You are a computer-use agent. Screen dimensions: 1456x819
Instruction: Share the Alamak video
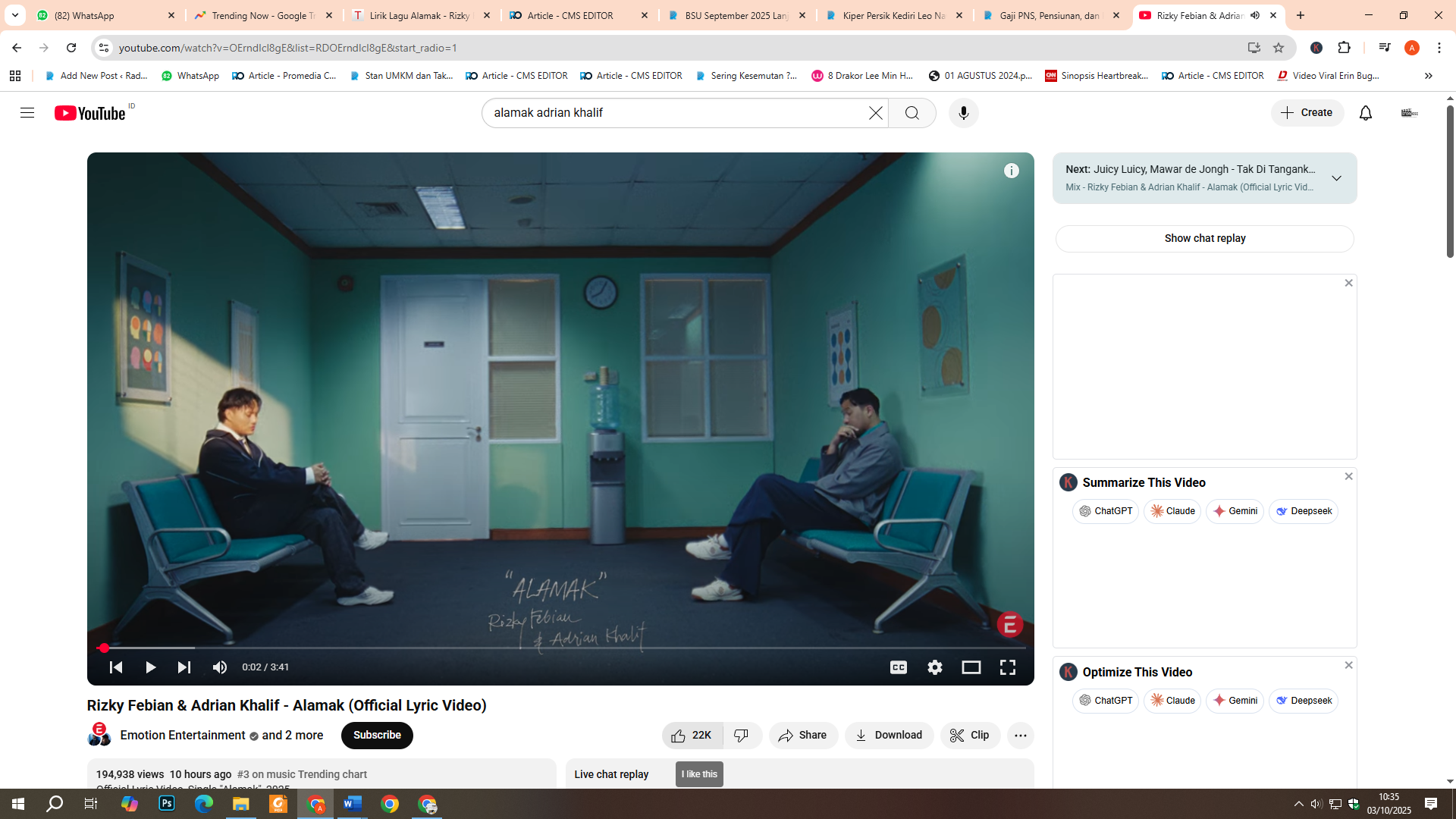pos(803,736)
